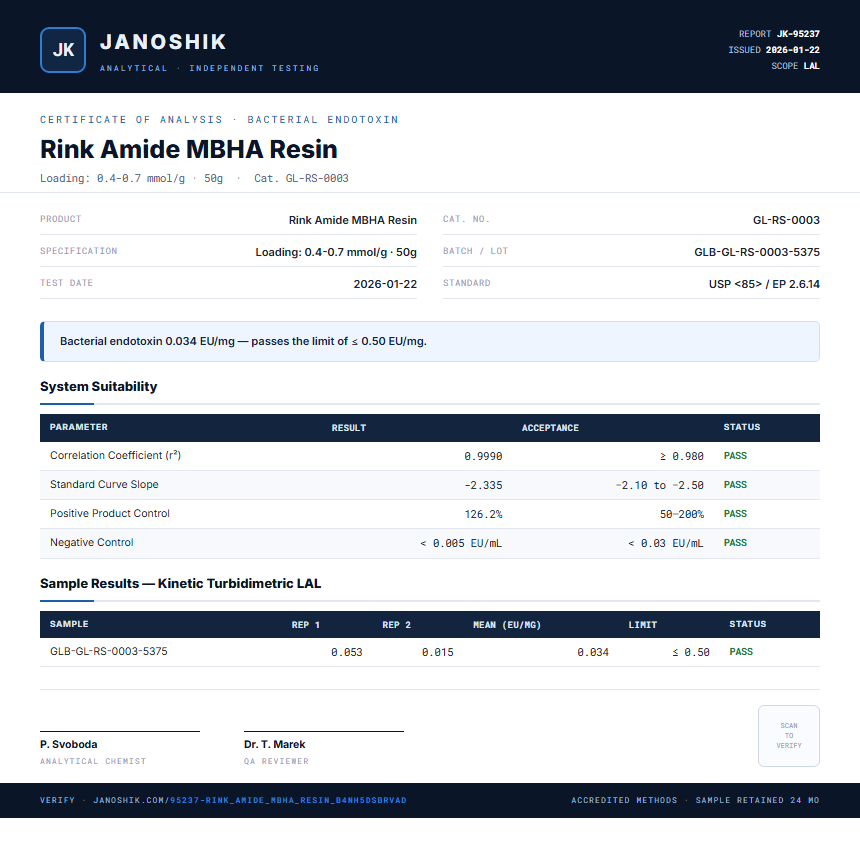
Task: Select the product value Rink Amide MBHA Resin
Action: pyautogui.click(x=353, y=220)
